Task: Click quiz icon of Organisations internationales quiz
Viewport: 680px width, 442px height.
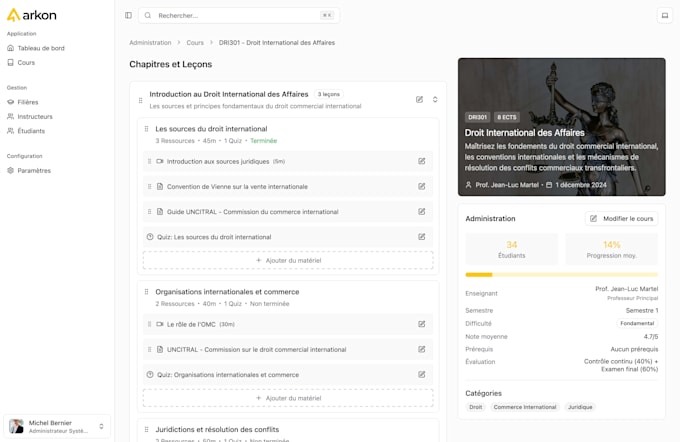Action: point(150,374)
